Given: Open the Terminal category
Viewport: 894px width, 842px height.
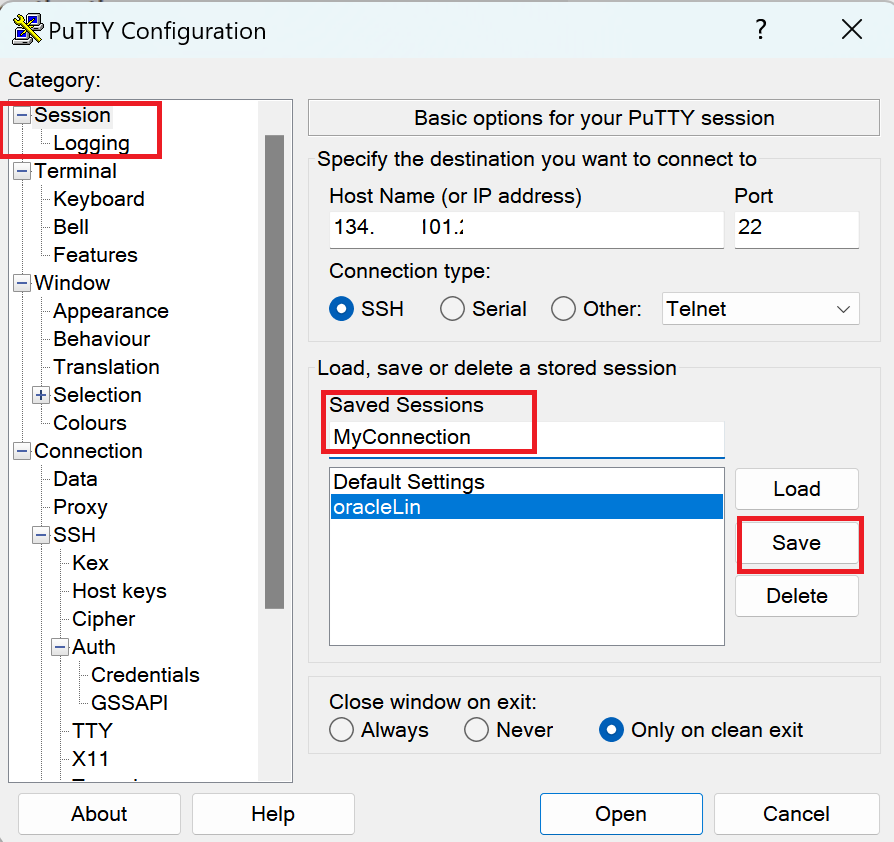Looking at the screenshot, I should [75, 171].
